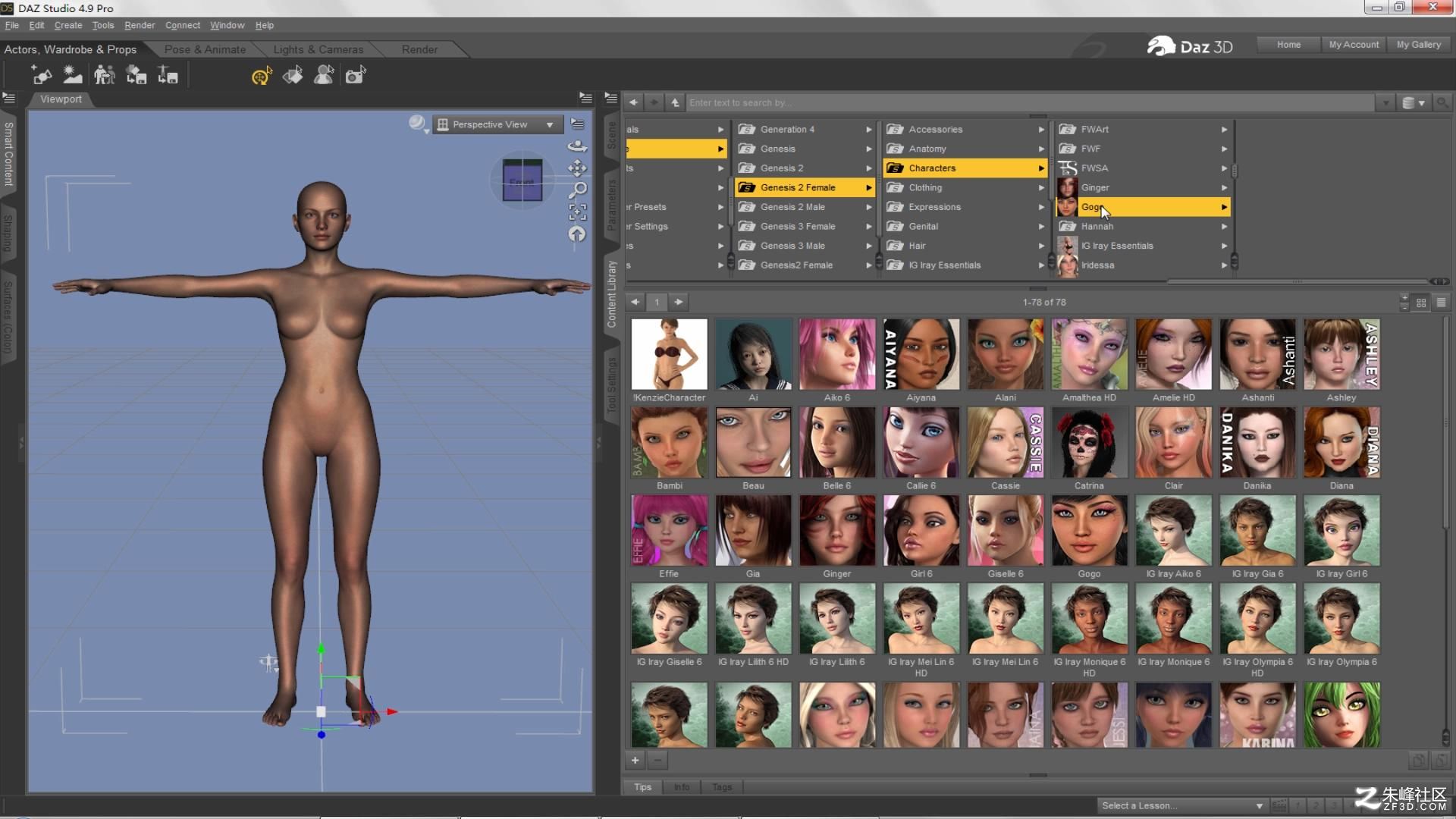Click the content library back arrow
This screenshot has width=1456, height=819.
[633, 102]
